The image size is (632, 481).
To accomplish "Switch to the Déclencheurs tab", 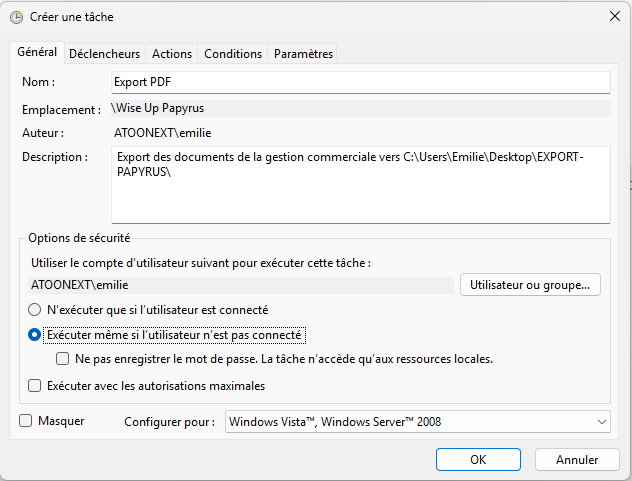I will (106, 54).
